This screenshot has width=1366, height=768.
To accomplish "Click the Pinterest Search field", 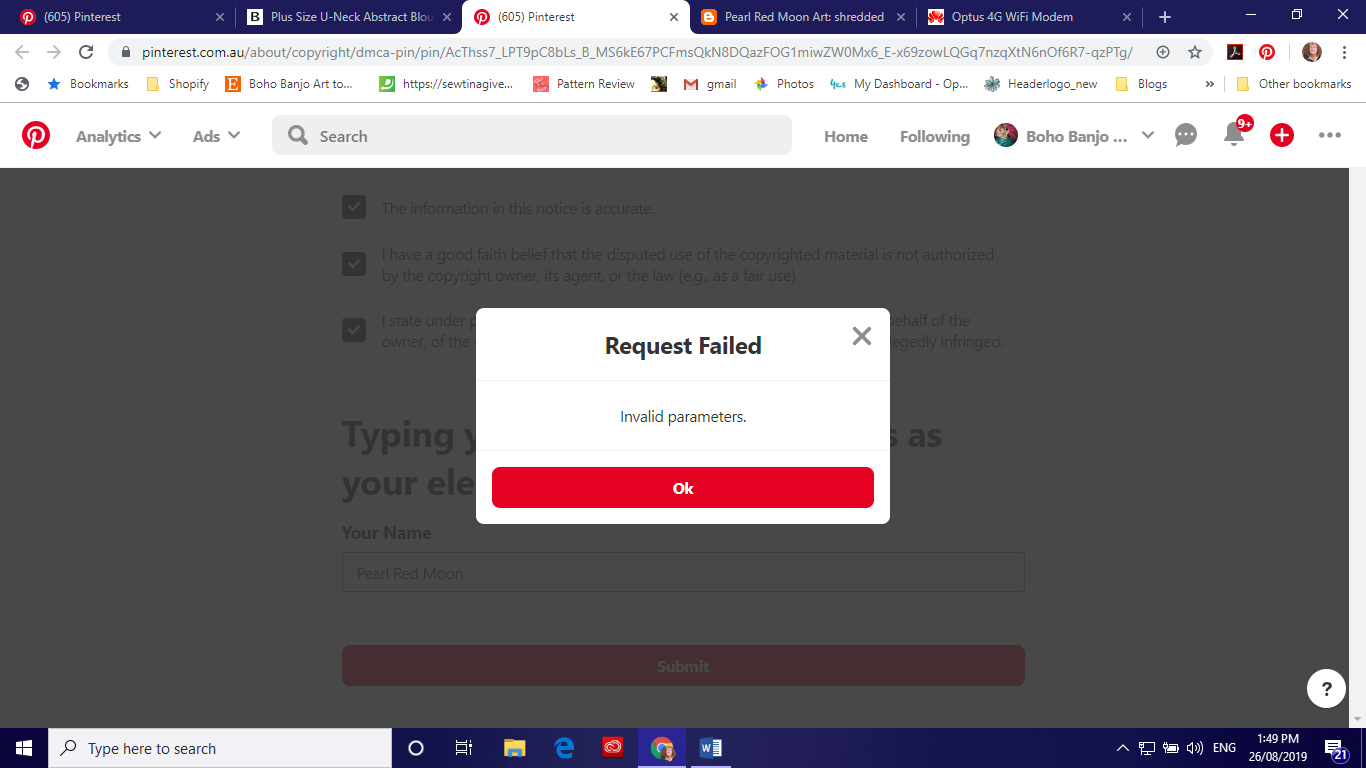I will pyautogui.click(x=532, y=135).
